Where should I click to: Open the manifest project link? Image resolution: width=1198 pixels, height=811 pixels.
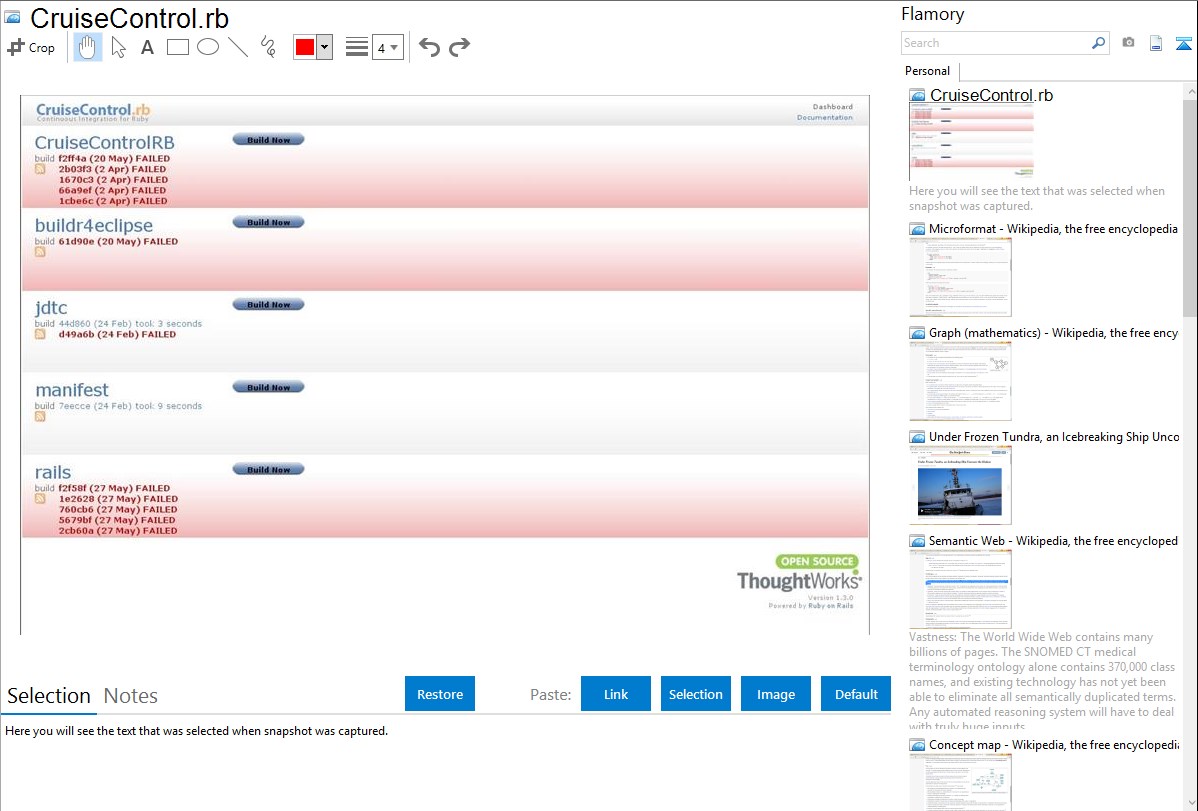[x=72, y=390]
